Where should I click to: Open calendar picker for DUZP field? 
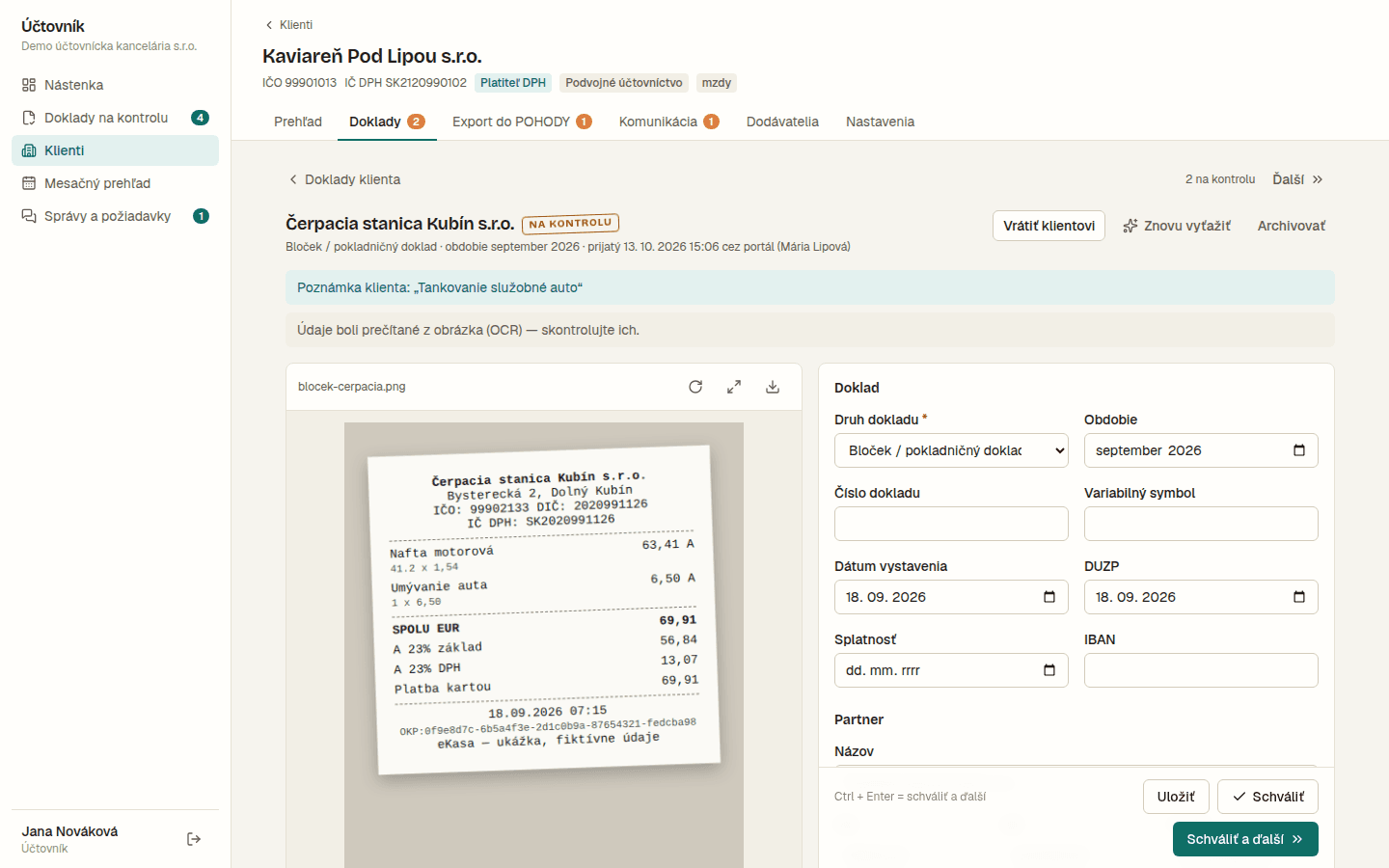[x=1299, y=597]
